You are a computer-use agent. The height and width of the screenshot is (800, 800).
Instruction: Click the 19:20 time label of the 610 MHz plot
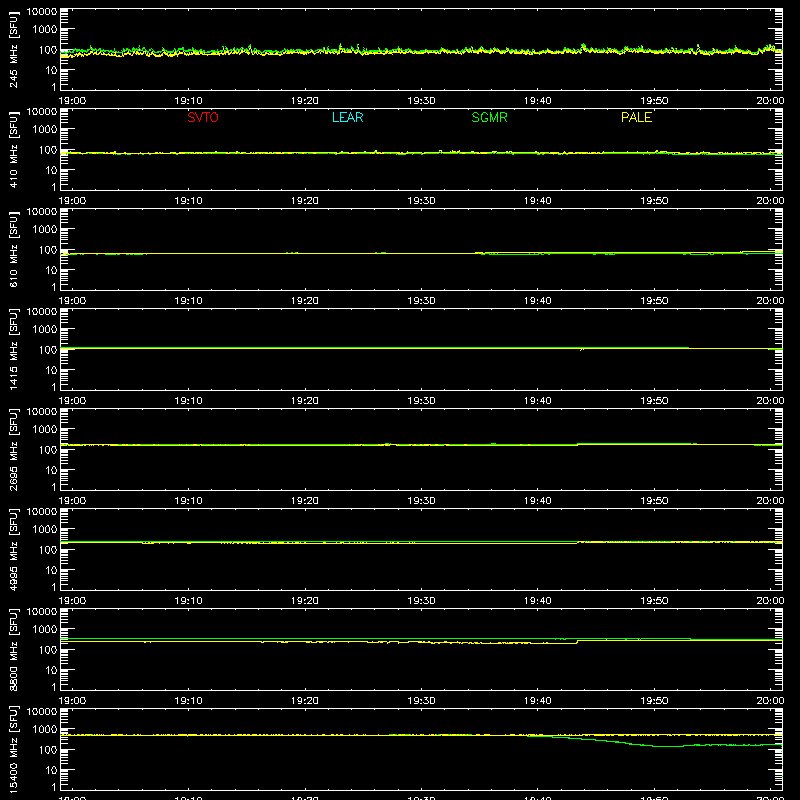point(305,301)
